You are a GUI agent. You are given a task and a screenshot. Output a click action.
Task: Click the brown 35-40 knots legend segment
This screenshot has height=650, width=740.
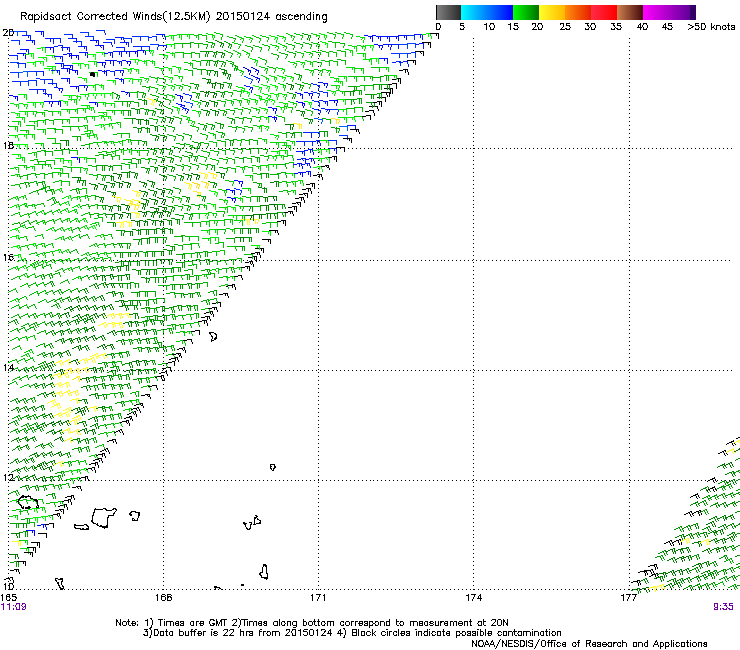pyautogui.click(x=630, y=12)
